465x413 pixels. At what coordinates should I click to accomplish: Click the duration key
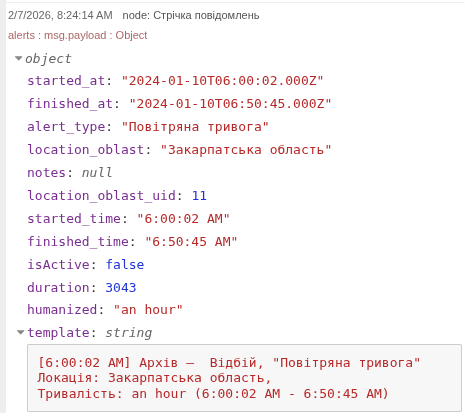[x=58, y=287]
